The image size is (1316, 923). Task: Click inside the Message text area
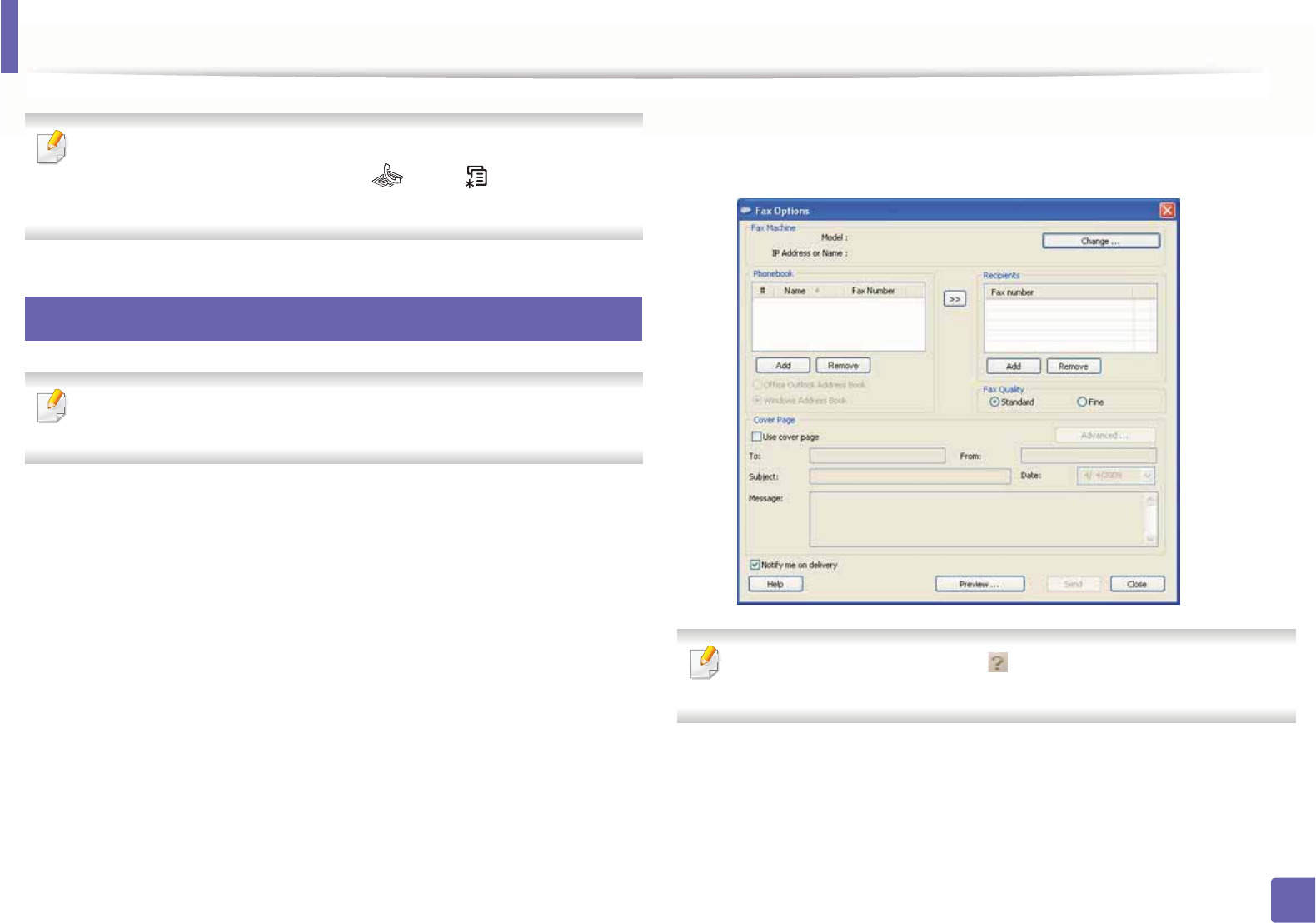[977, 519]
